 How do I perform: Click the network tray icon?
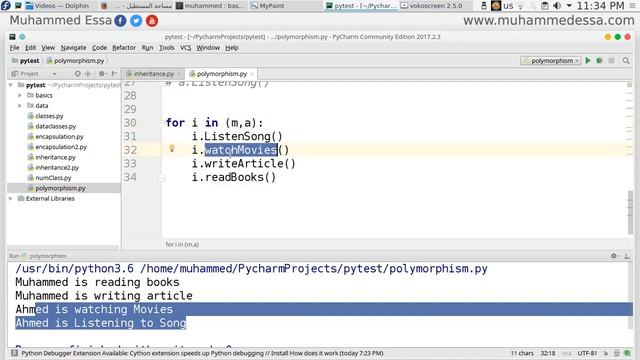521,6
